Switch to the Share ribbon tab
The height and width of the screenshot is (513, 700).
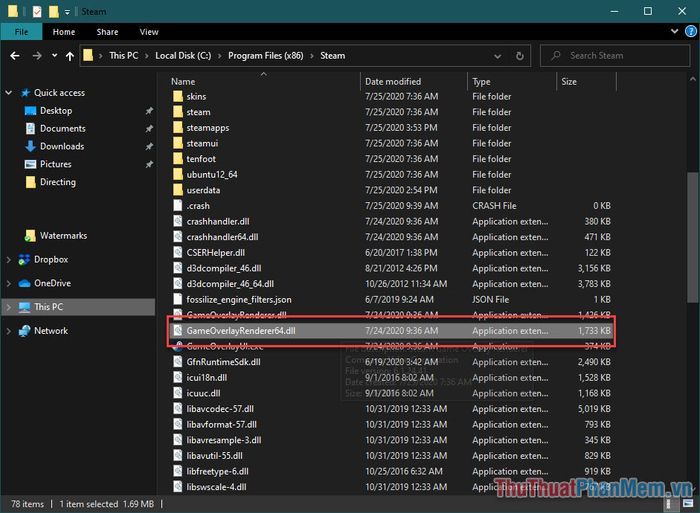[x=108, y=32]
